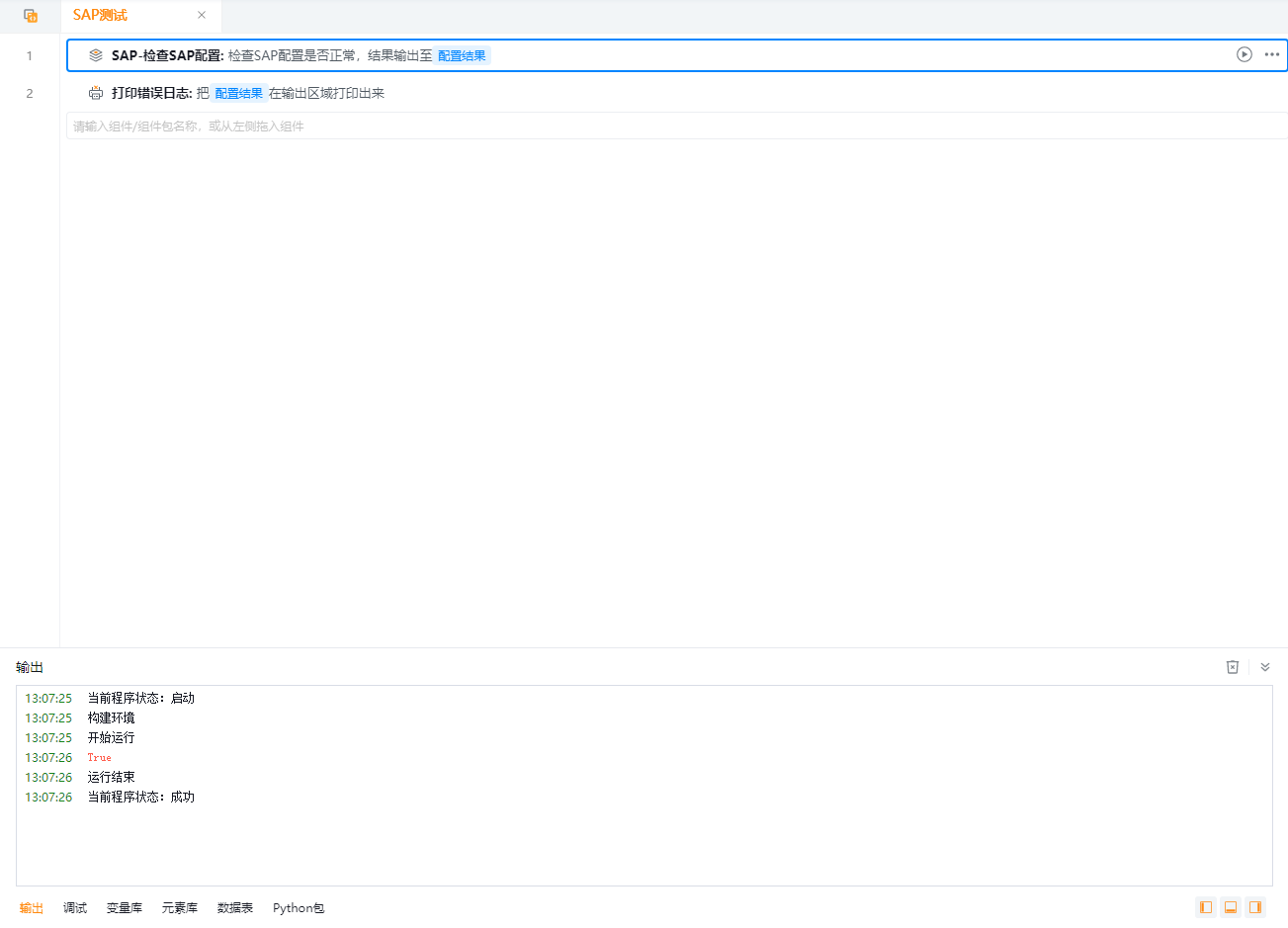This screenshot has height=928, width=1288.
Task: Close the SAP测试 tab
Action: click(x=202, y=15)
